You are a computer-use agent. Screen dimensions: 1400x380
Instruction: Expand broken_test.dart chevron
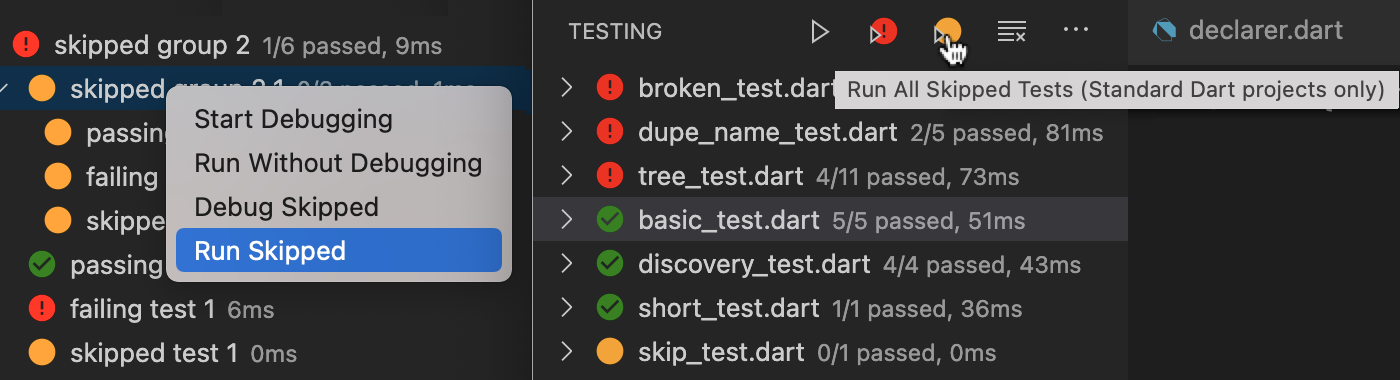[567, 88]
